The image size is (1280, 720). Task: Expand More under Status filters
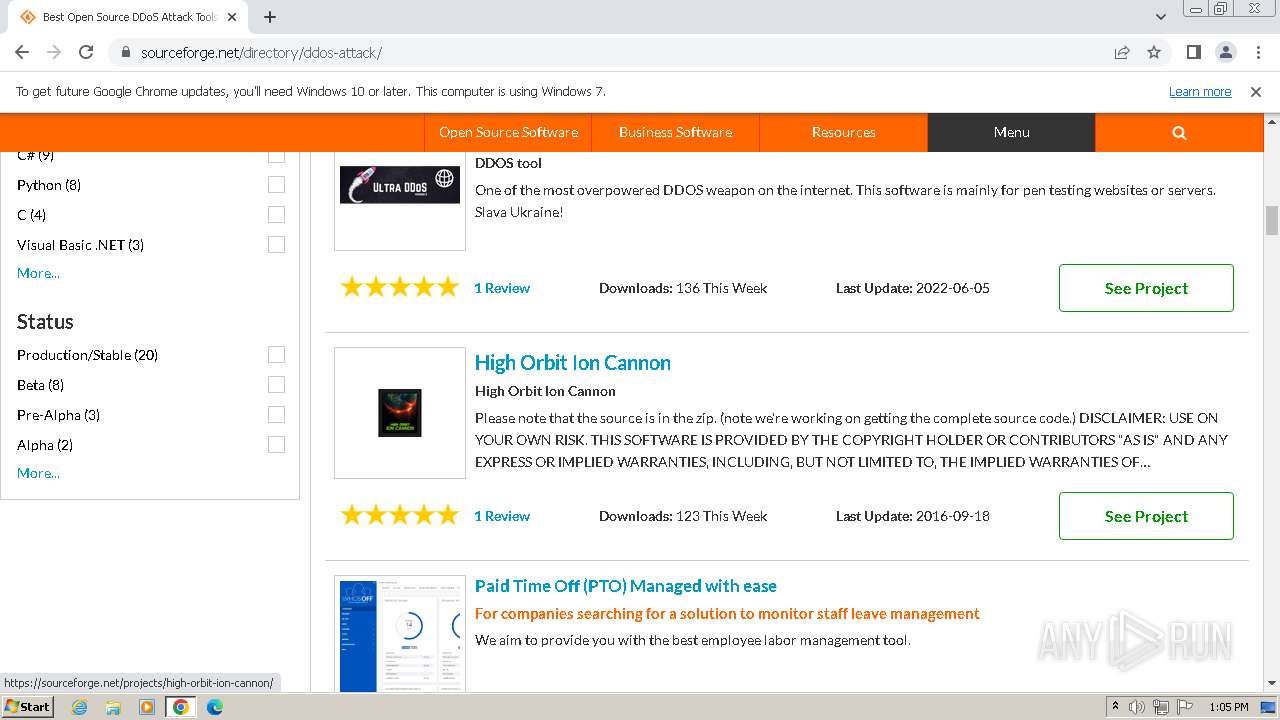click(38, 473)
